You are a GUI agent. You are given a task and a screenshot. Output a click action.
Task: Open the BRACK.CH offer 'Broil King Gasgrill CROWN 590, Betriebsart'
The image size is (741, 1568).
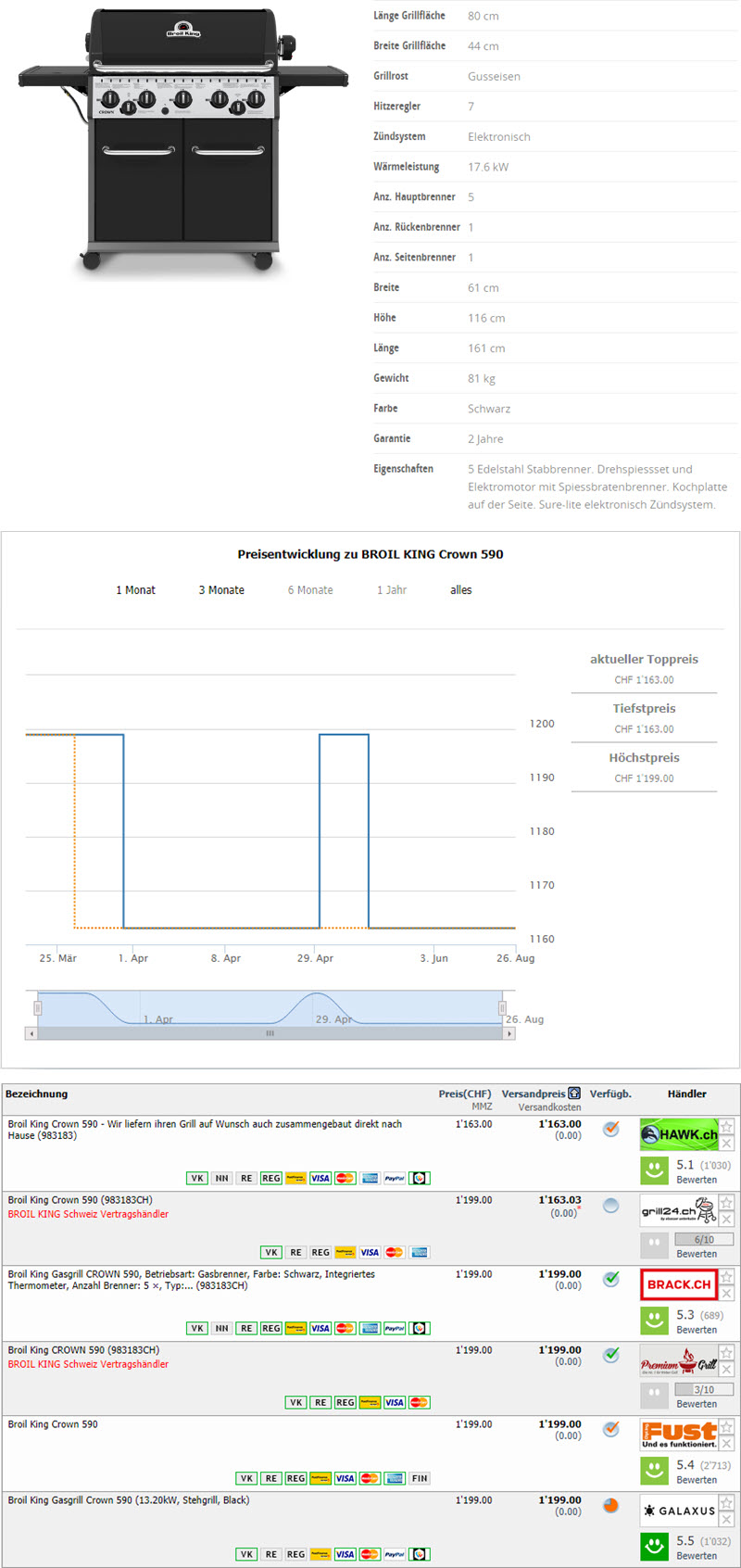point(192,1280)
